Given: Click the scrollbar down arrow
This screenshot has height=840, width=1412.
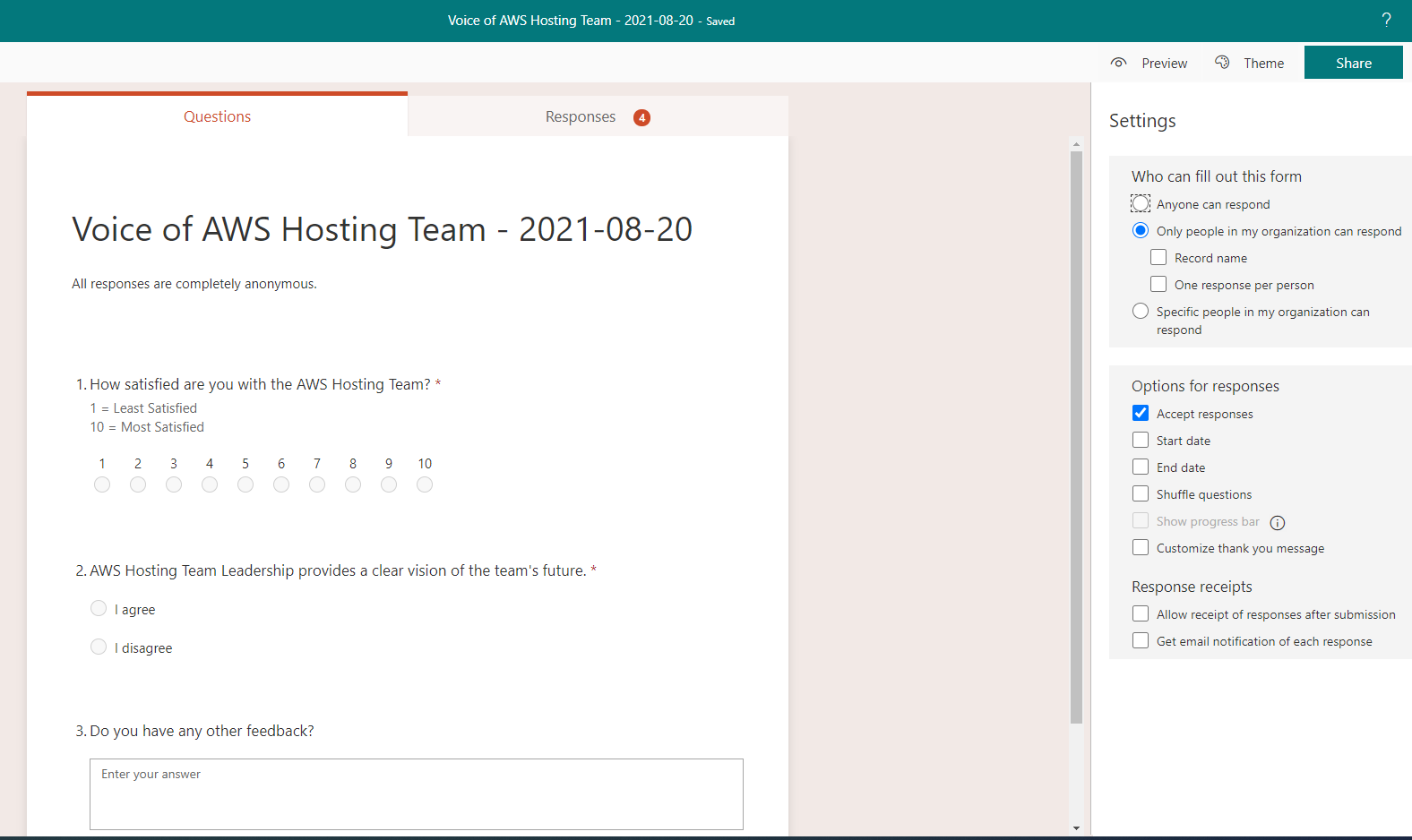Looking at the screenshot, I should [x=1076, y=828].
